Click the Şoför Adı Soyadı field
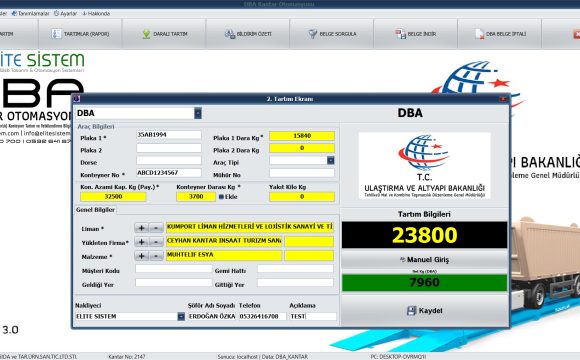 (212, 316)
